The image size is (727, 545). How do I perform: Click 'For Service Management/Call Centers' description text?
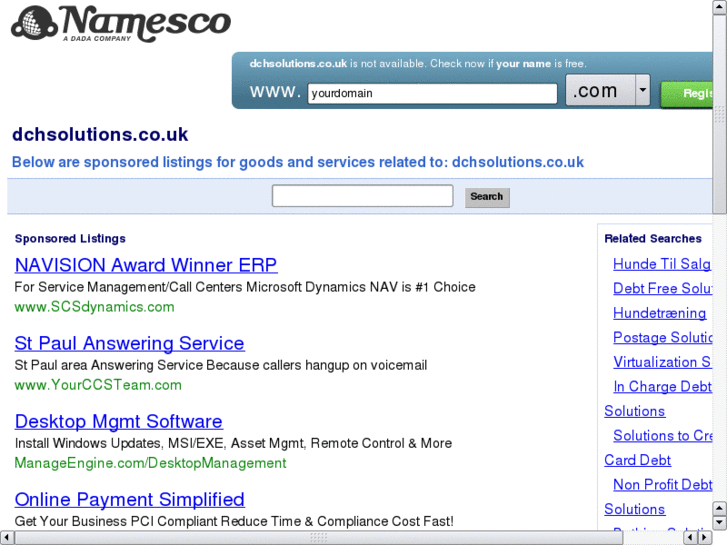[x=245, y=287]
